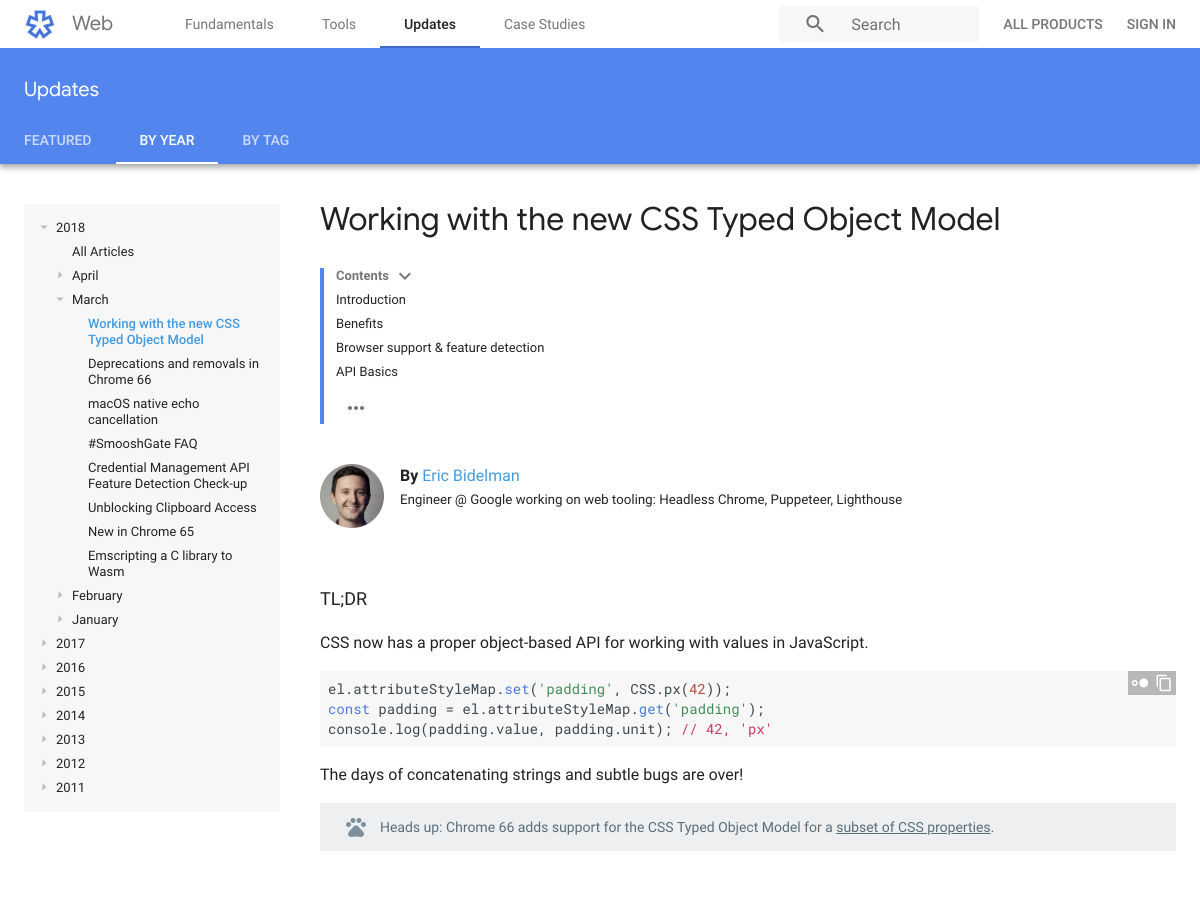This screenshot has height=900, width=1200.
Task: Click the author profile photo
Action: point(352,496)
